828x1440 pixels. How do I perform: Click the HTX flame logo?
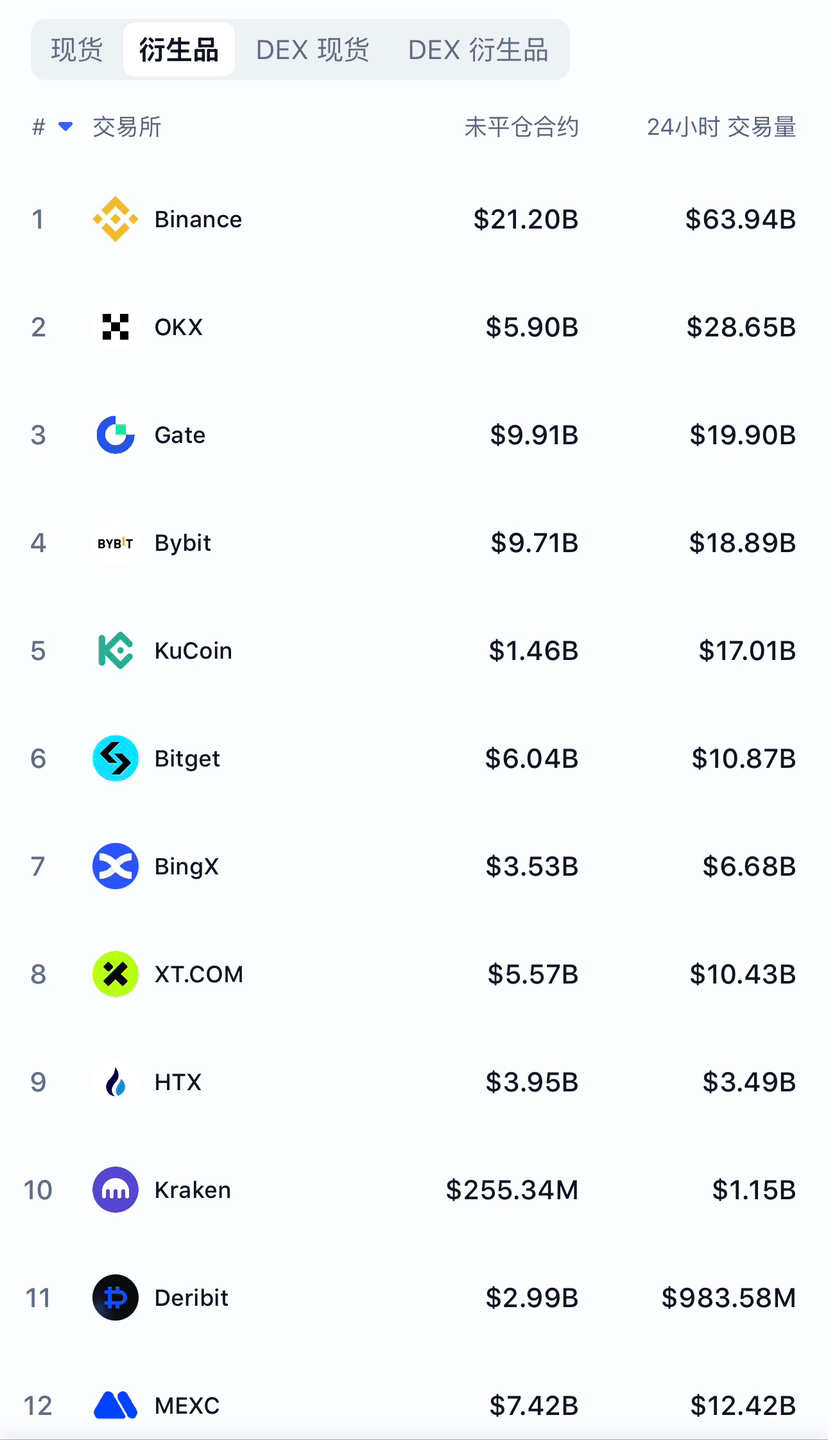click(x=115, y=1082)
